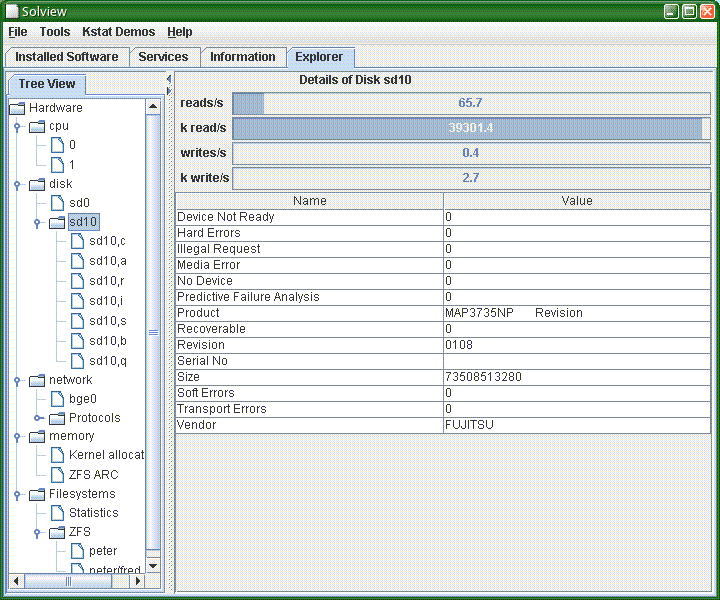Select the bge0 network interface icon
This screenshot has height=600, width=720.
(57, 399)
